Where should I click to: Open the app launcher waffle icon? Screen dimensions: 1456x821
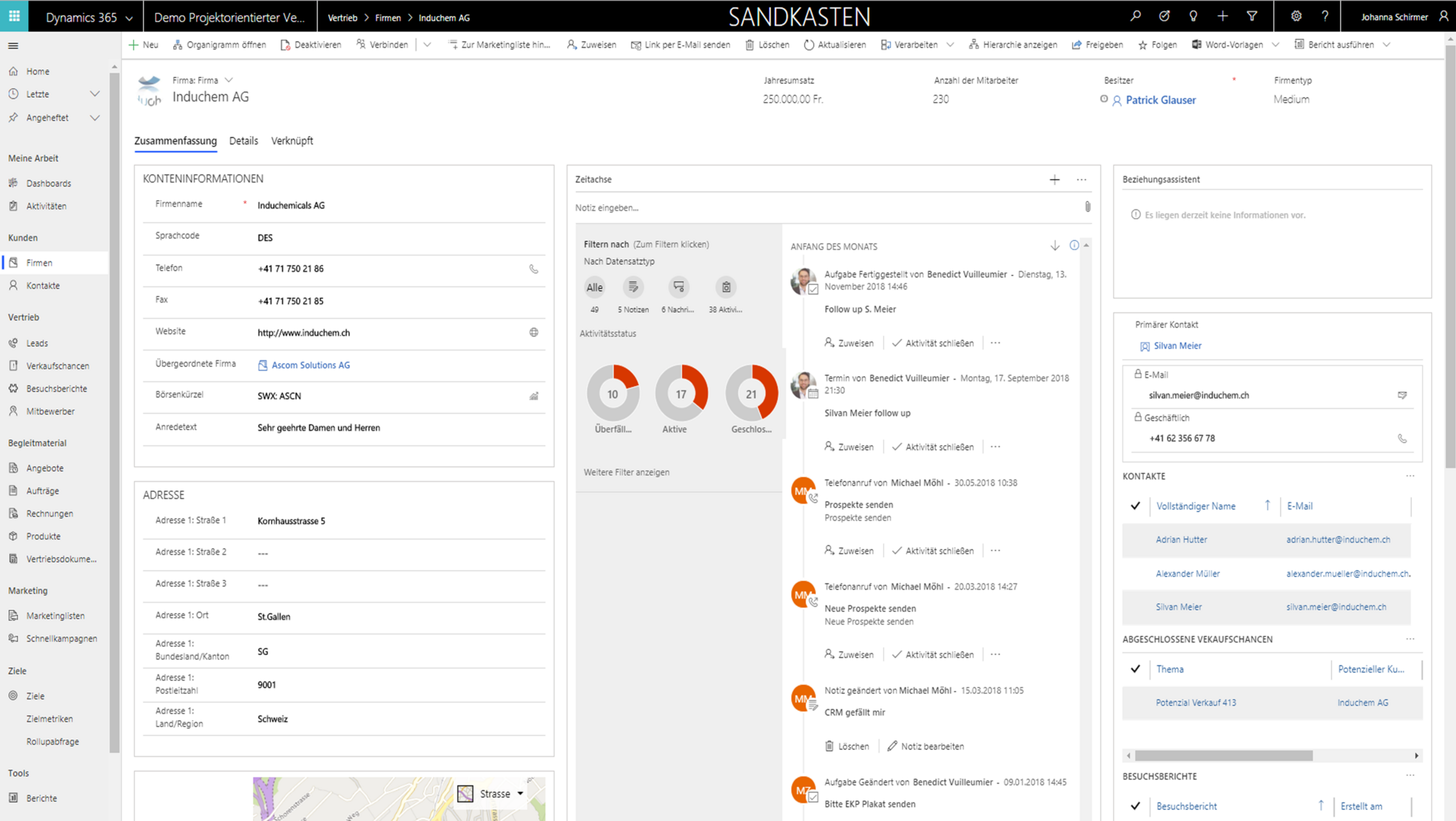14,16
